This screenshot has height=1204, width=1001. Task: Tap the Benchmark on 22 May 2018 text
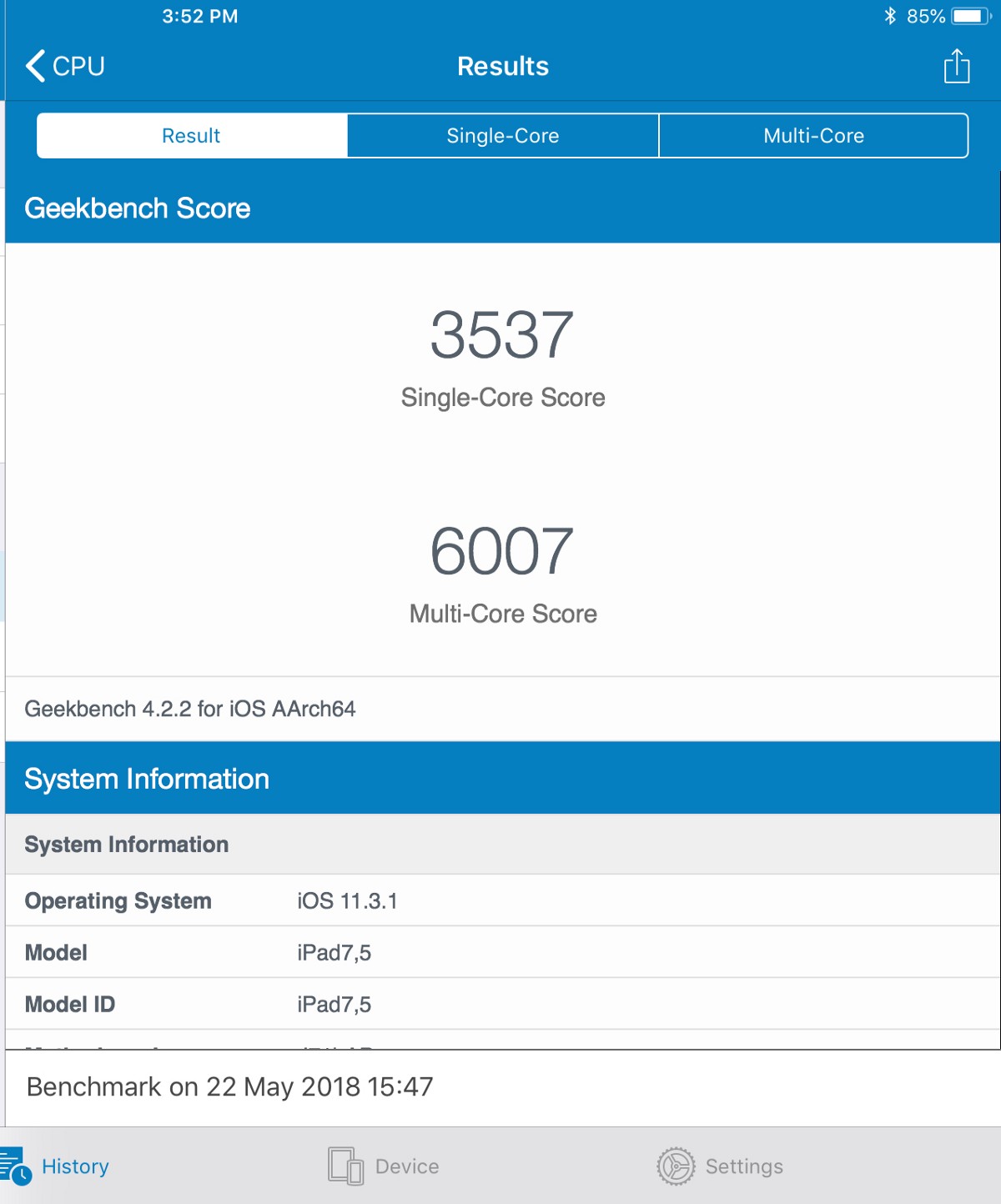pyautogui.click(x=230, y=1087)
